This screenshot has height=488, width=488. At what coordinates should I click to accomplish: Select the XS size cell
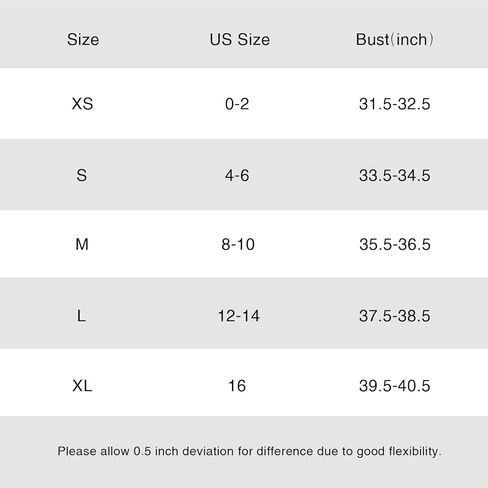82,104
